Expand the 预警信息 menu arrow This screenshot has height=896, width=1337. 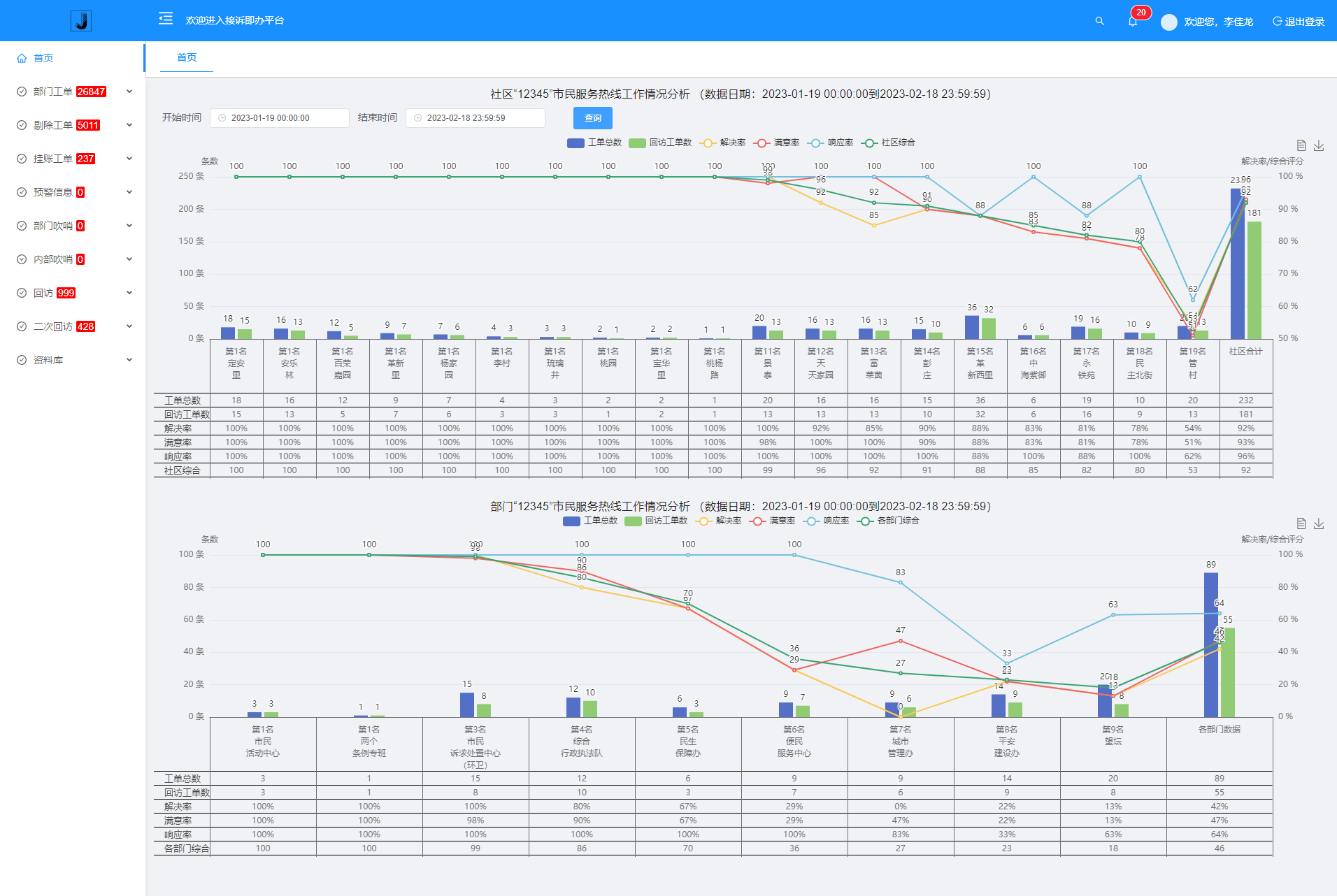click(x=129, y=192)
